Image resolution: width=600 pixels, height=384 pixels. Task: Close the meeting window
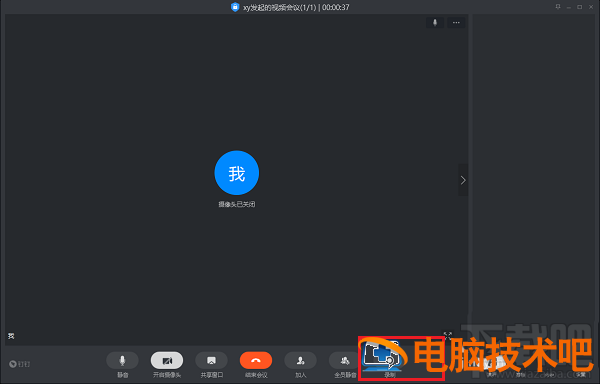coord(591,7)
